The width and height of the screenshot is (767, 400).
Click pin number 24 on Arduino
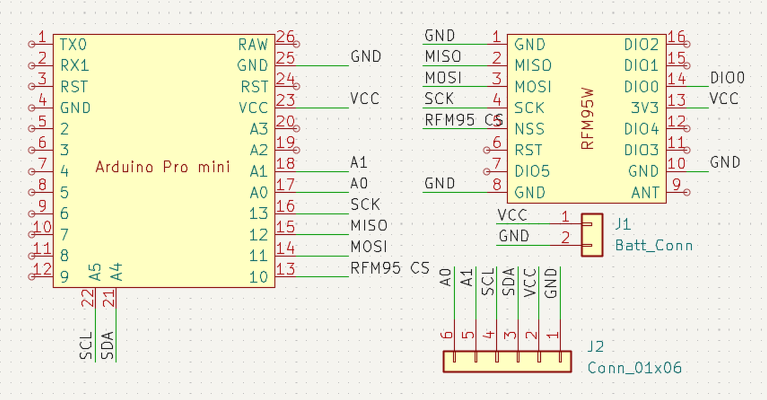click(286, 79)
